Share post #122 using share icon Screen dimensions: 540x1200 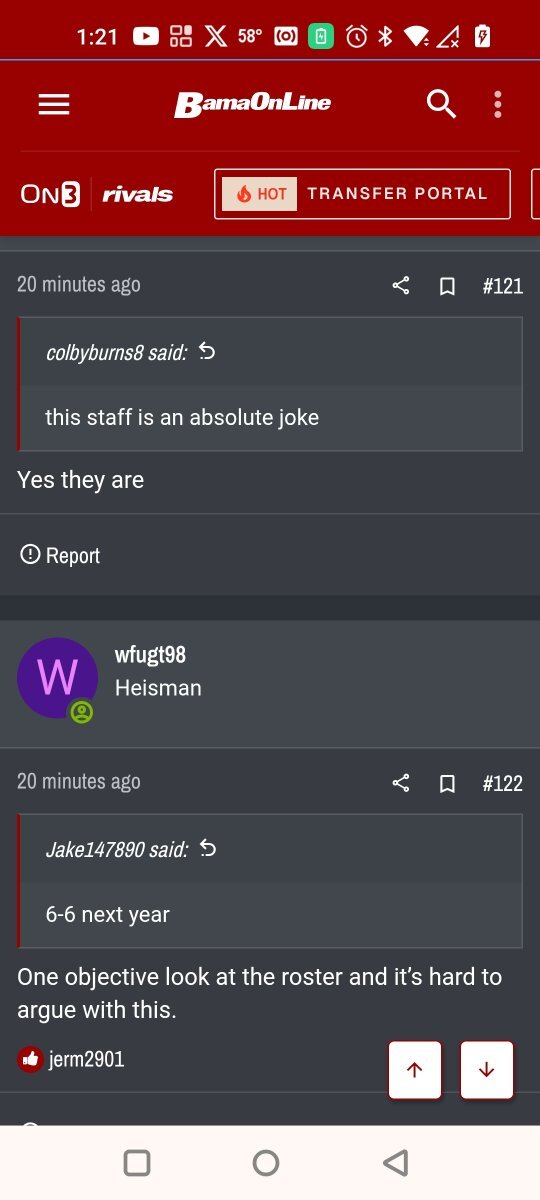pyautogui.click(x=401, y=783)
